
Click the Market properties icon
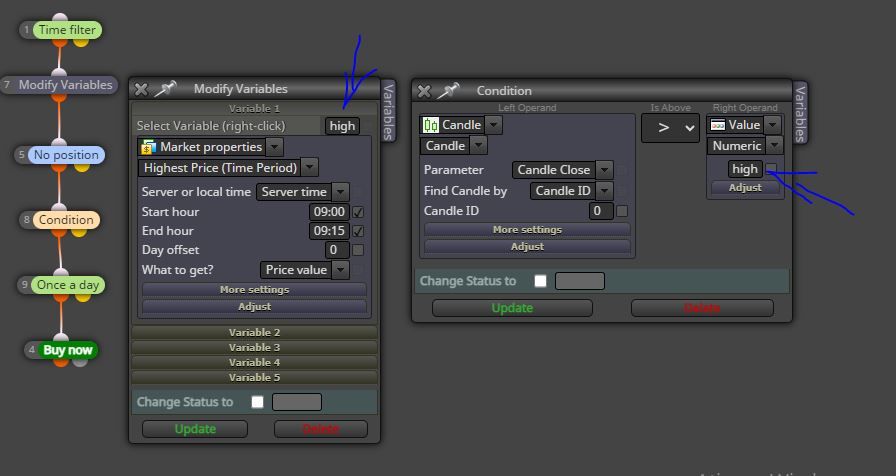[x=149, y=147]
